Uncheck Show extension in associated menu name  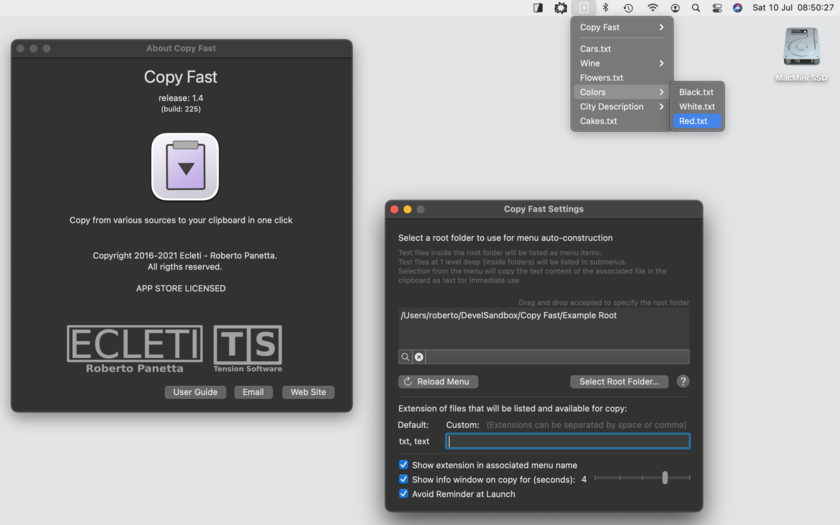click(404, 465)
